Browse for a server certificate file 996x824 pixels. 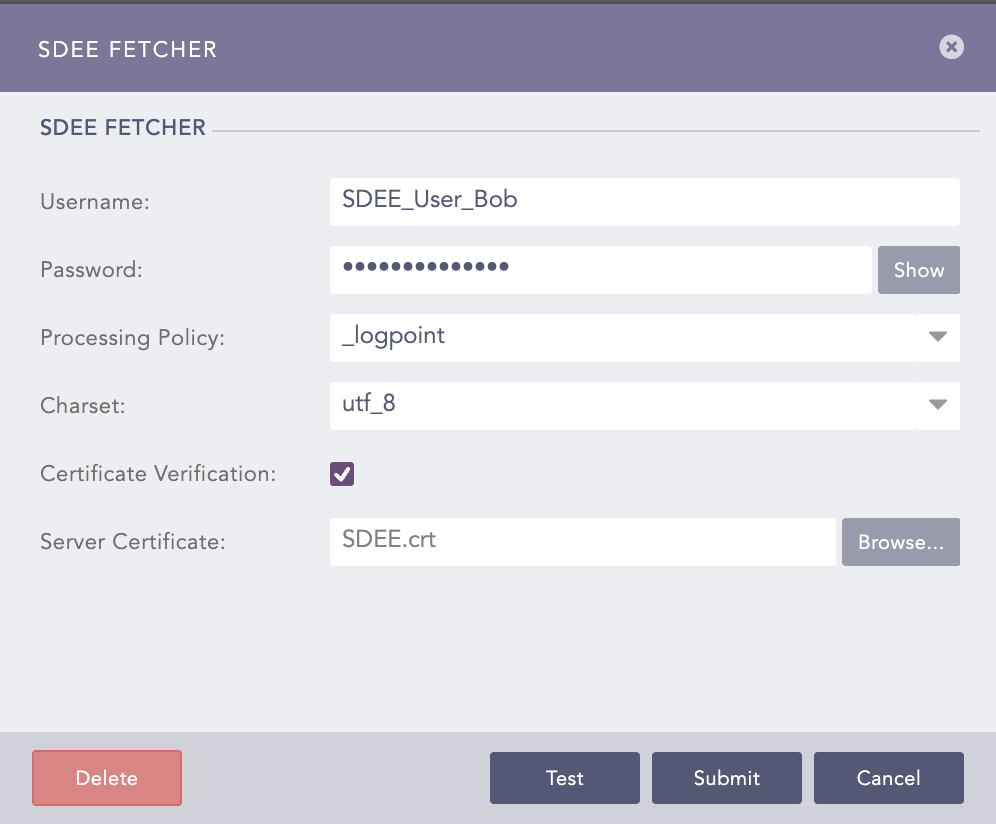900,542
